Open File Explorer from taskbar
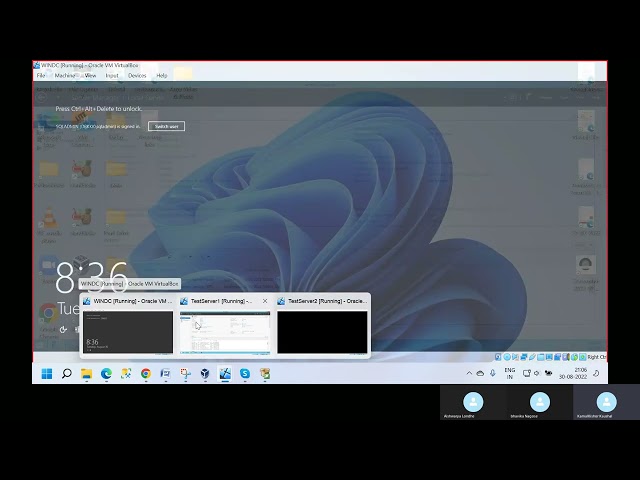 (x=87, y=373)
